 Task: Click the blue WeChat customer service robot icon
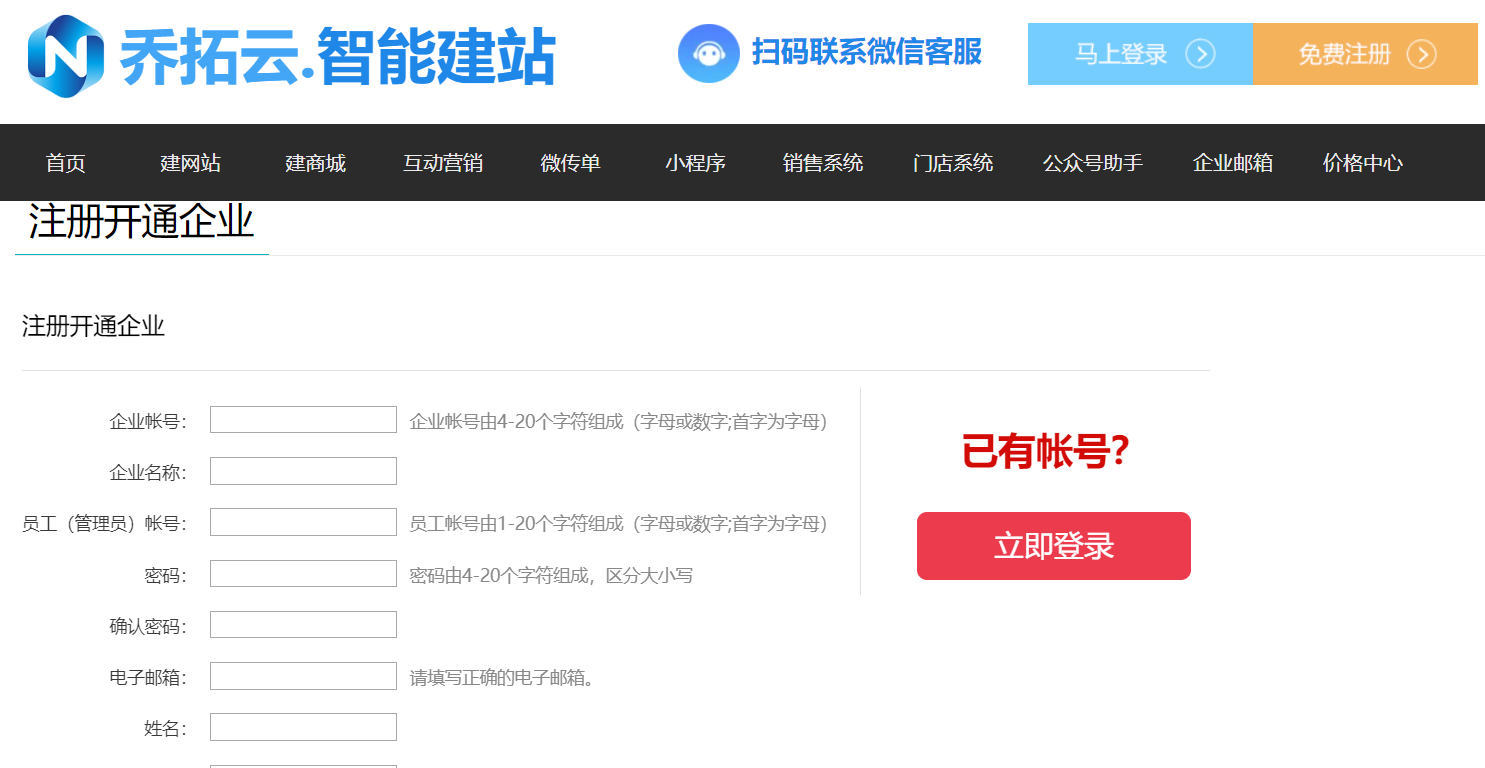click(x=709, y=53)
